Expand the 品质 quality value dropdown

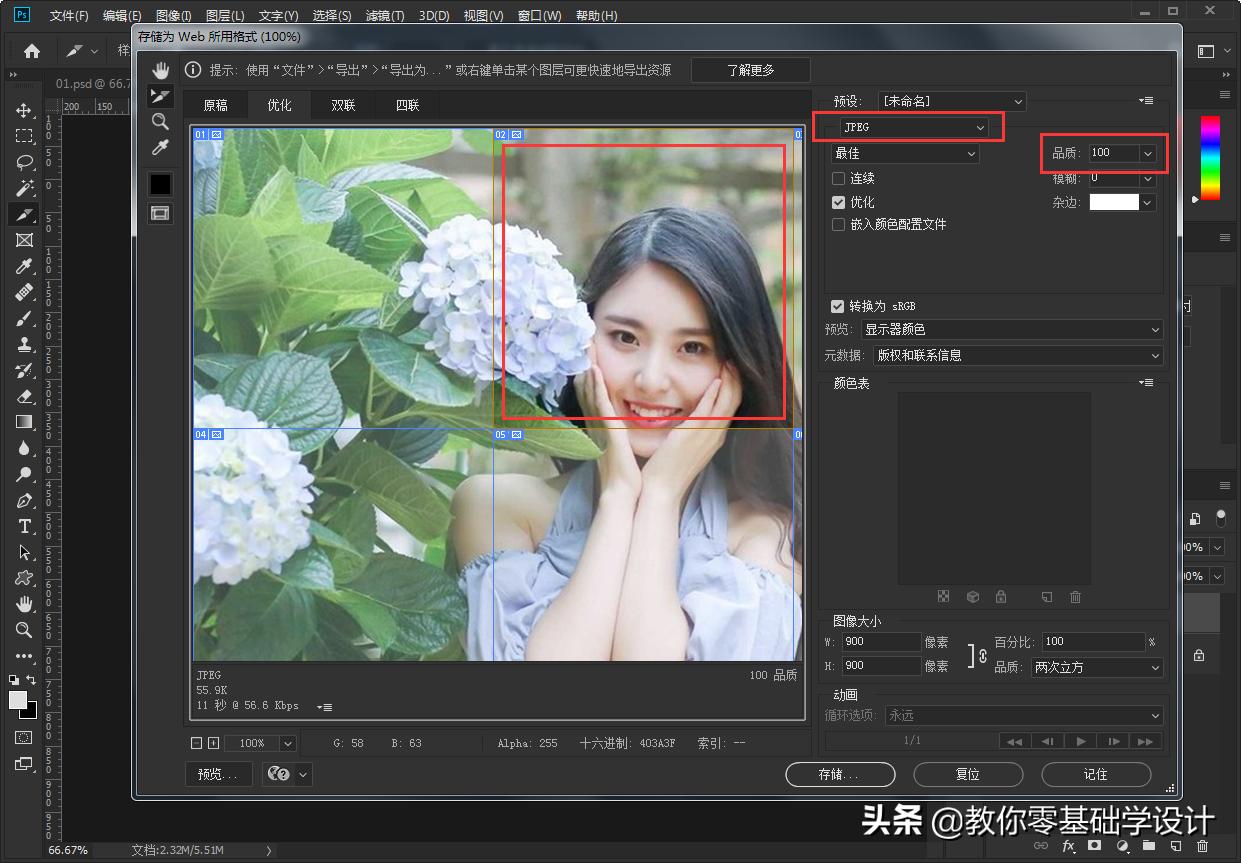tap(1148, 153)
